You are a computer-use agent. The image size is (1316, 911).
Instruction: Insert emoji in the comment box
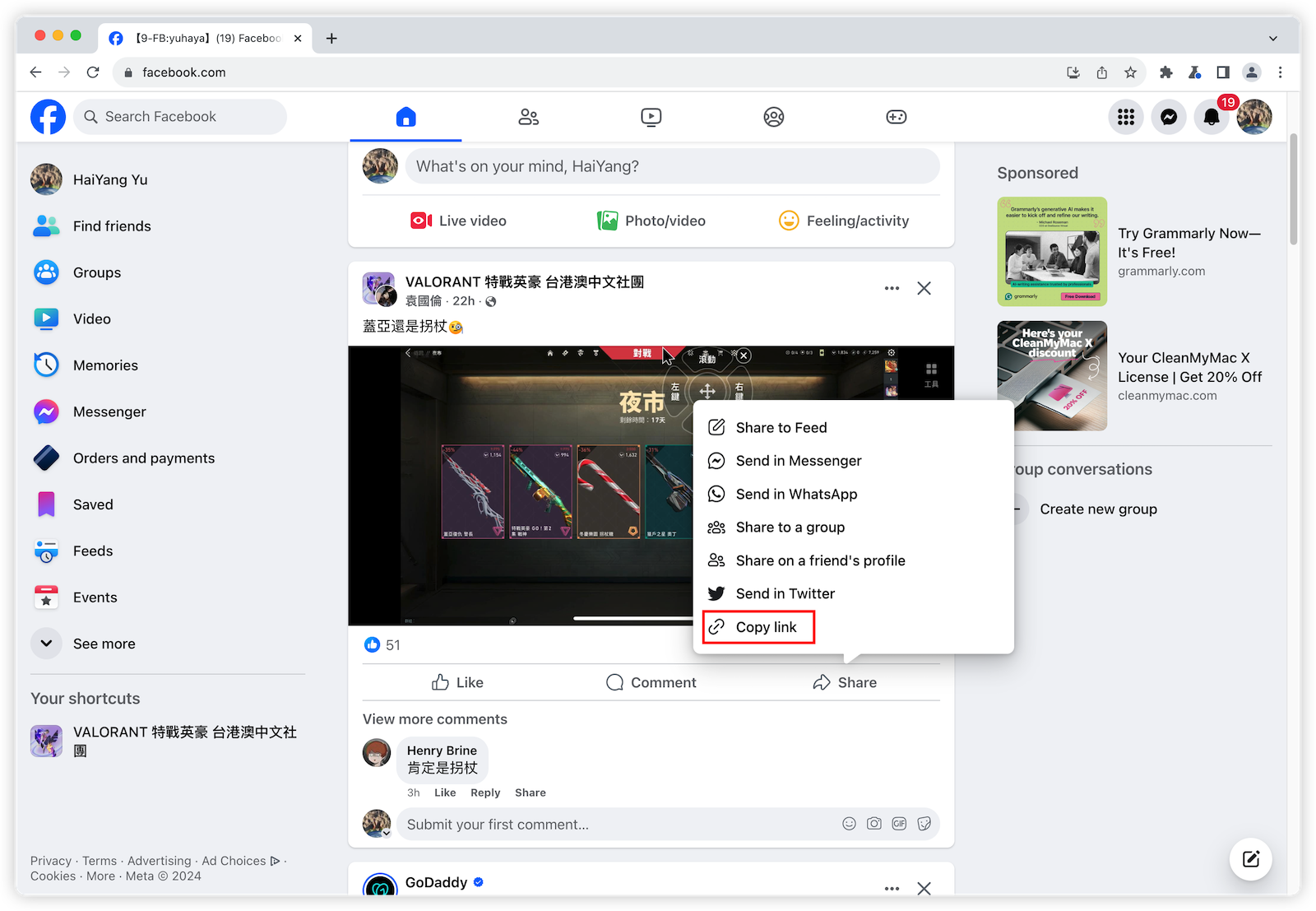tap(849, 824)
